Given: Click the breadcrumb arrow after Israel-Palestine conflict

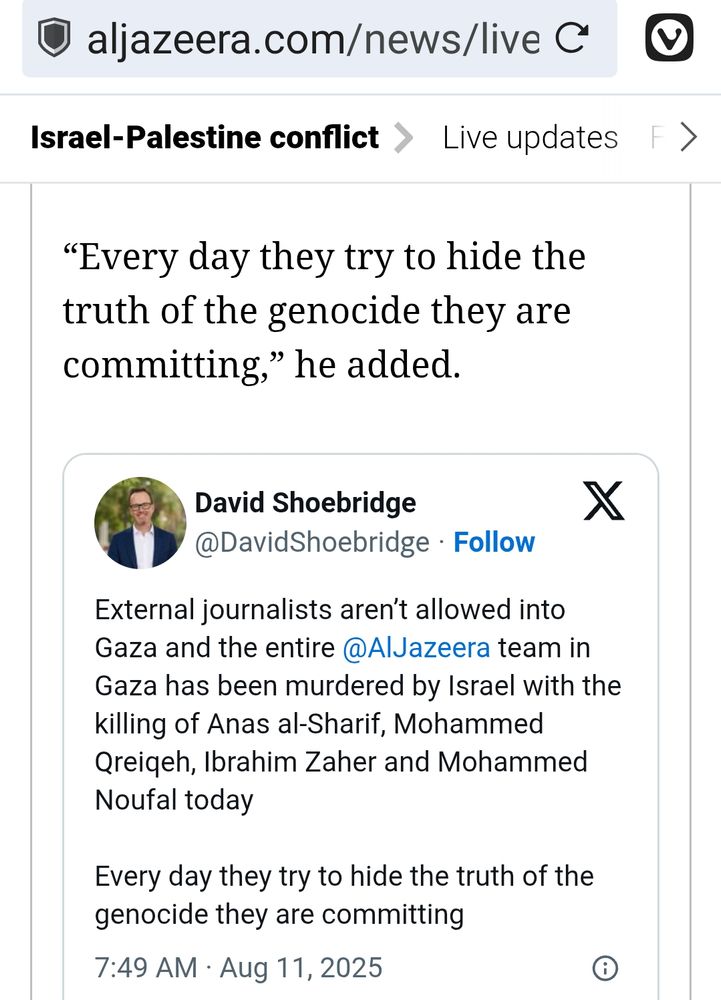Looking at the screenshot, I should coord(404,137).
